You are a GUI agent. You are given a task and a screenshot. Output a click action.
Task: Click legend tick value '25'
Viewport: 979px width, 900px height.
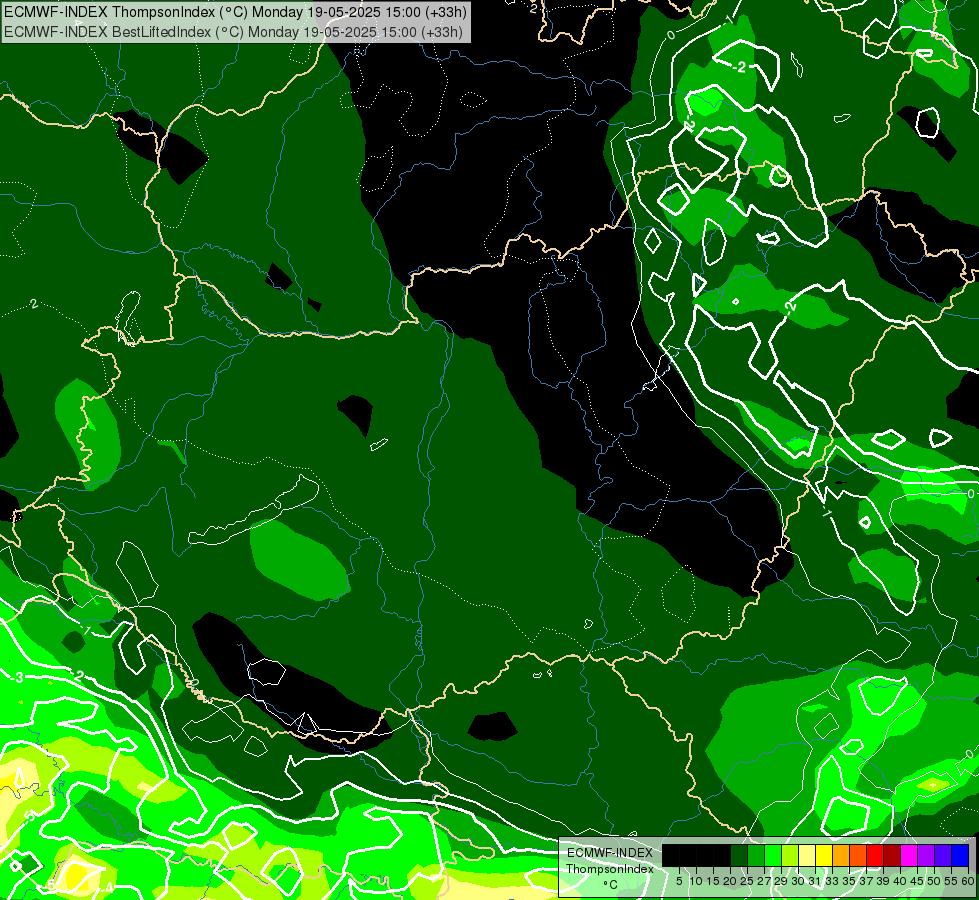(x=747, y=881)
